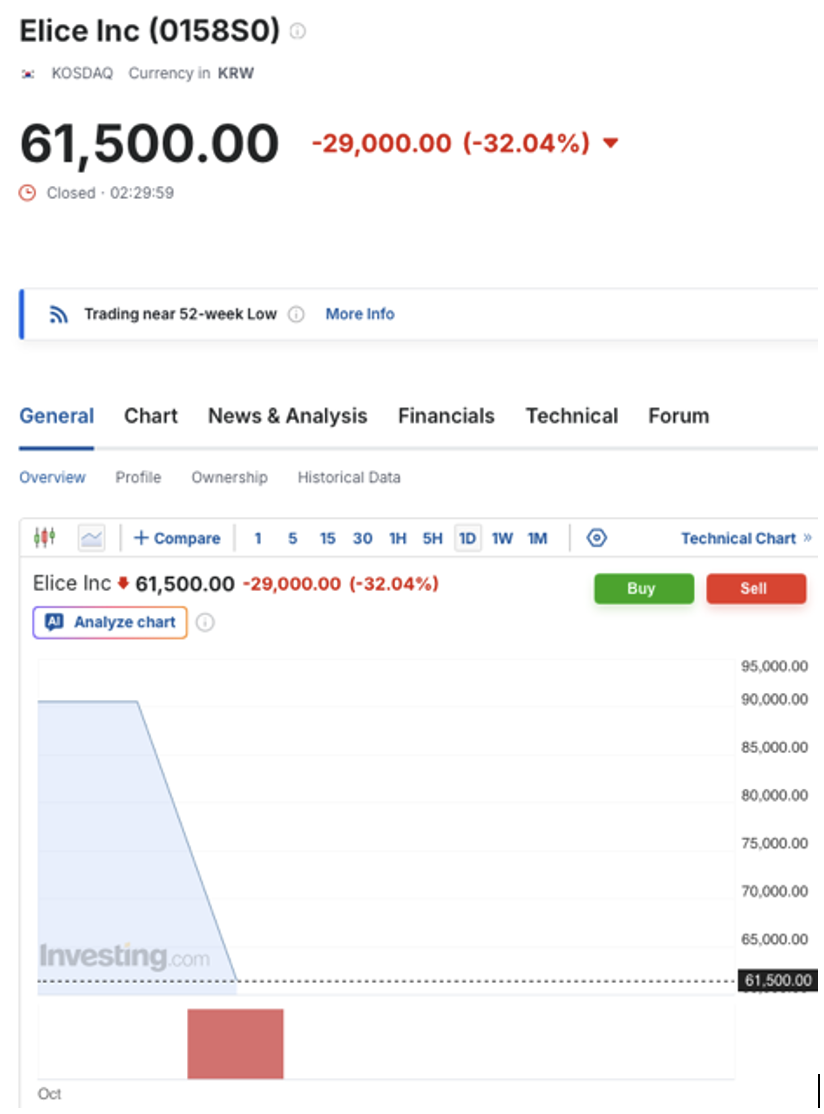This screenshot has width=824, height=1114.
Task: Click the feed icon in 52-week Low banner
Action: click(x=58, y=314)
